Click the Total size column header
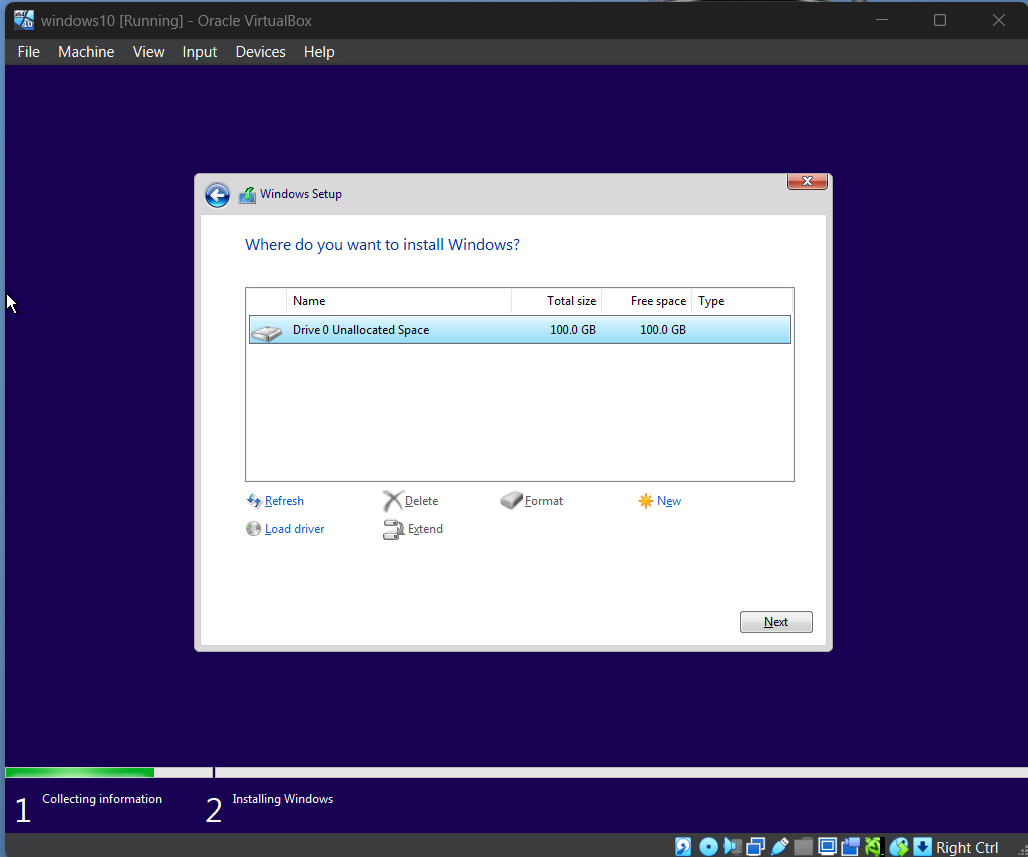 pos(556,301)
